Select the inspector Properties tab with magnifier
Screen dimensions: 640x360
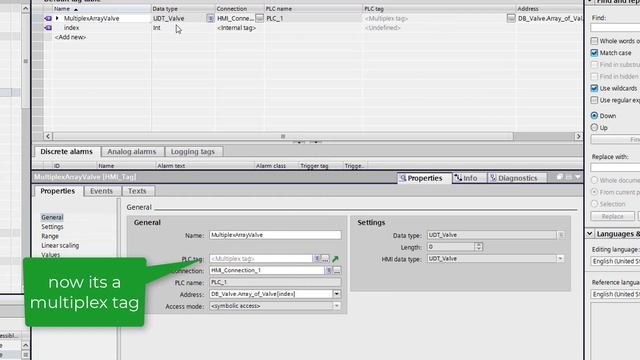pyautogui.click(x=424, y=178)
